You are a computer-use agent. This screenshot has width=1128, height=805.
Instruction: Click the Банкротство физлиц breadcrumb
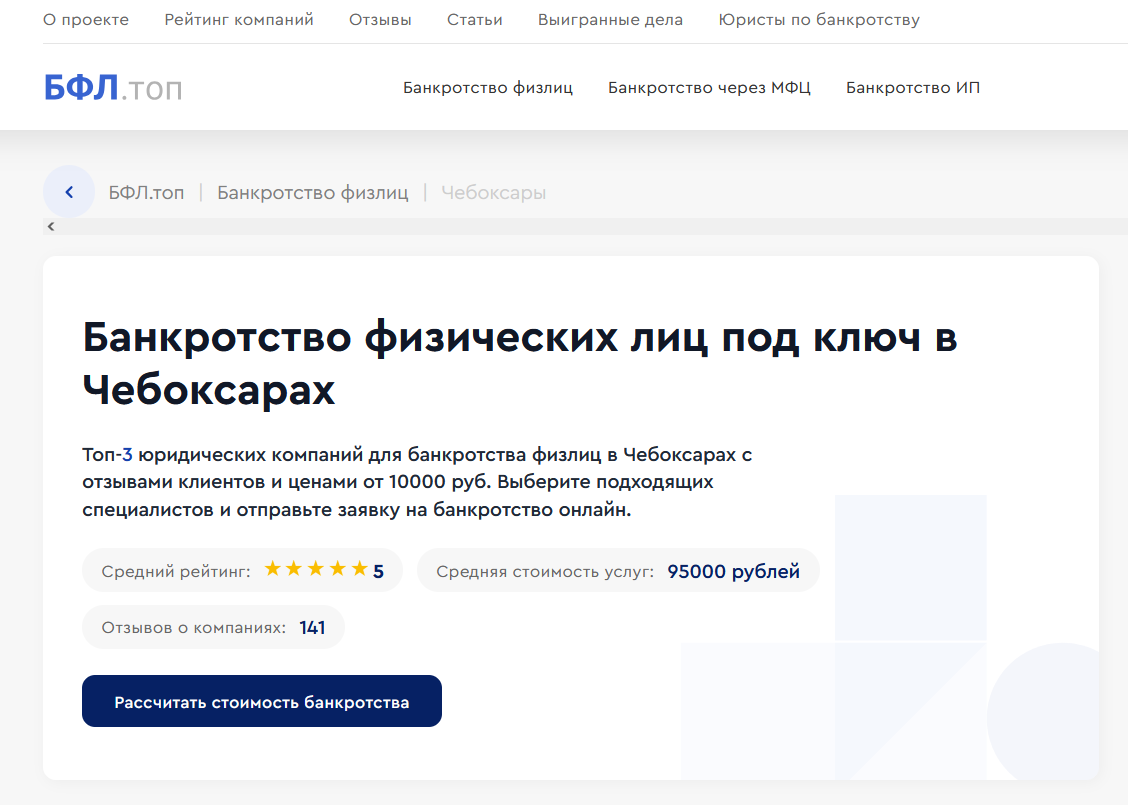(x=313, y=193)
